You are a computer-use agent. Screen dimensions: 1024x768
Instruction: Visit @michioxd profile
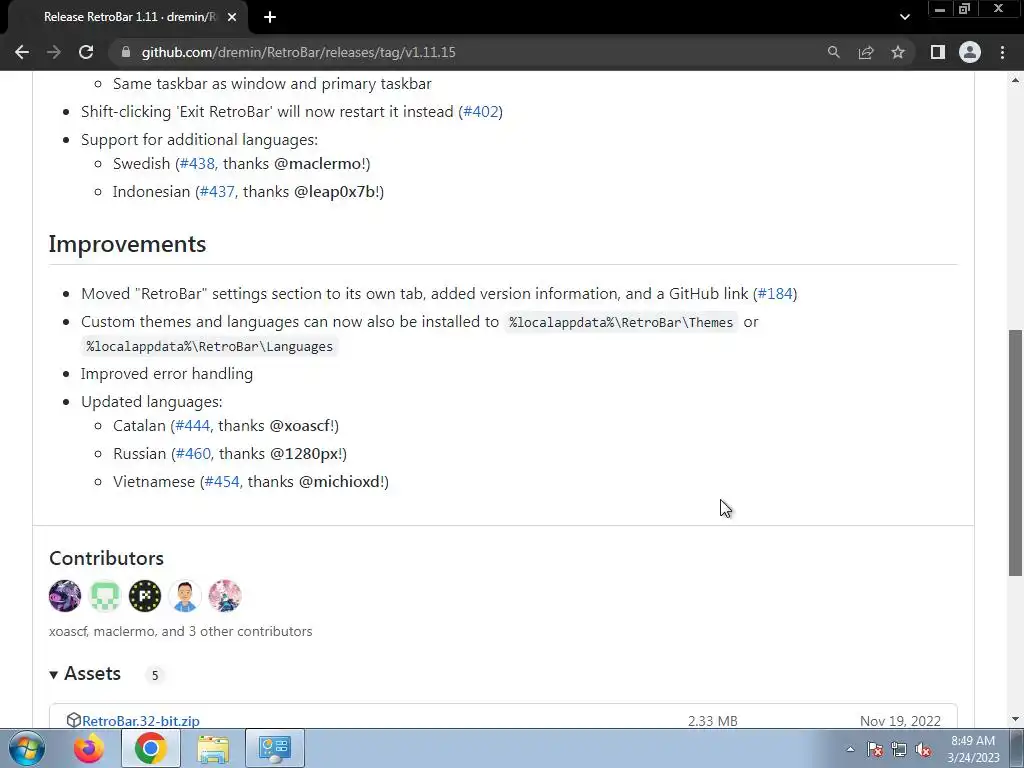pos(340,482)
